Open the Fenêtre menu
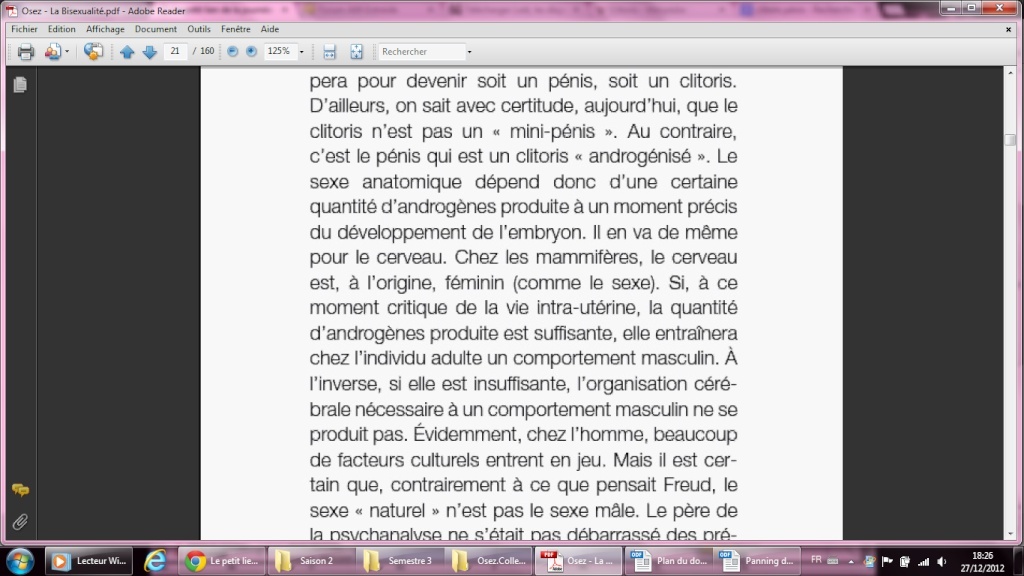 (235, 29)
